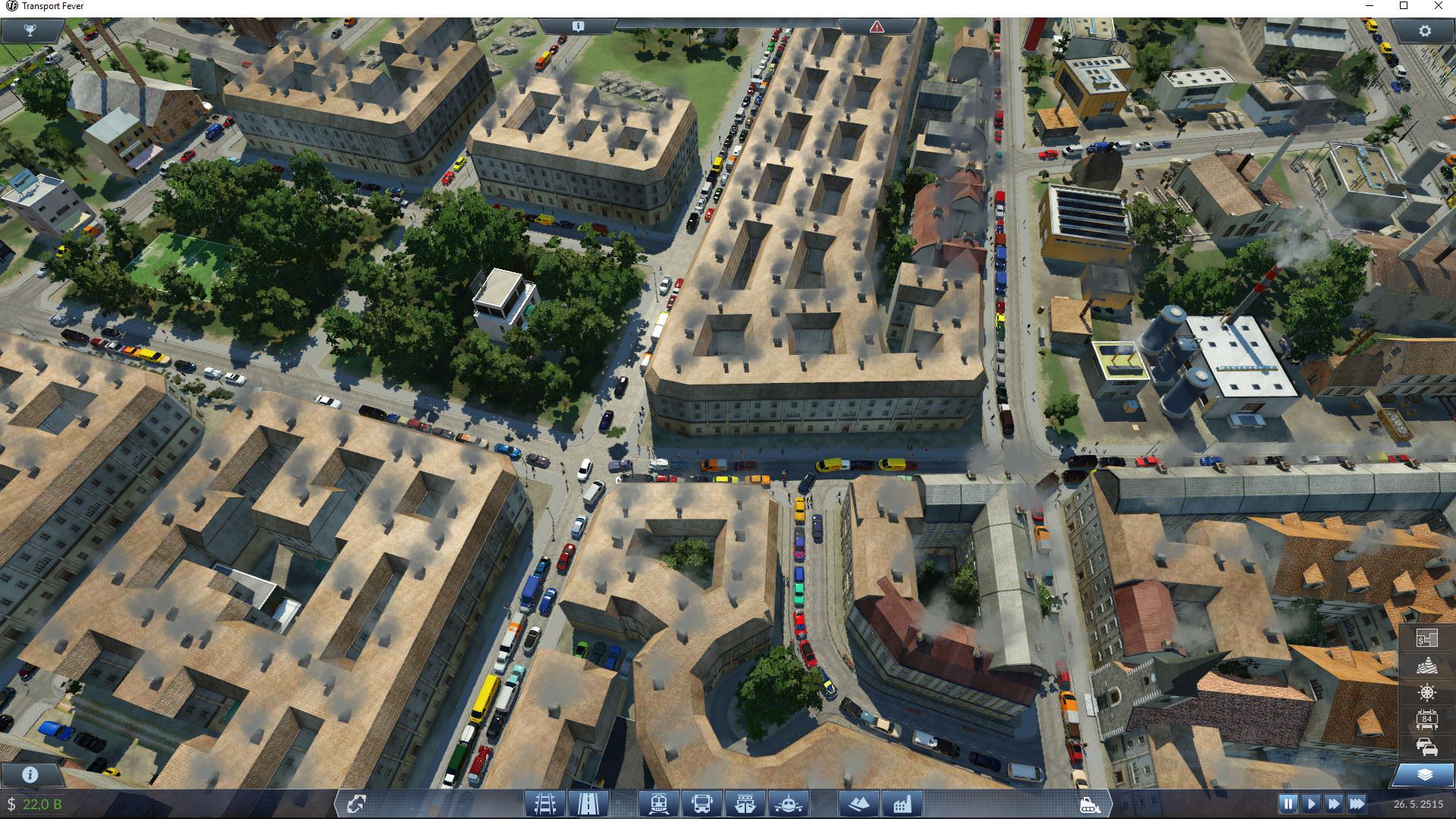Collapse the map layers panel
This screenshot has height=819, width=1456.
pyautogui.click(x=1424, y=774)
